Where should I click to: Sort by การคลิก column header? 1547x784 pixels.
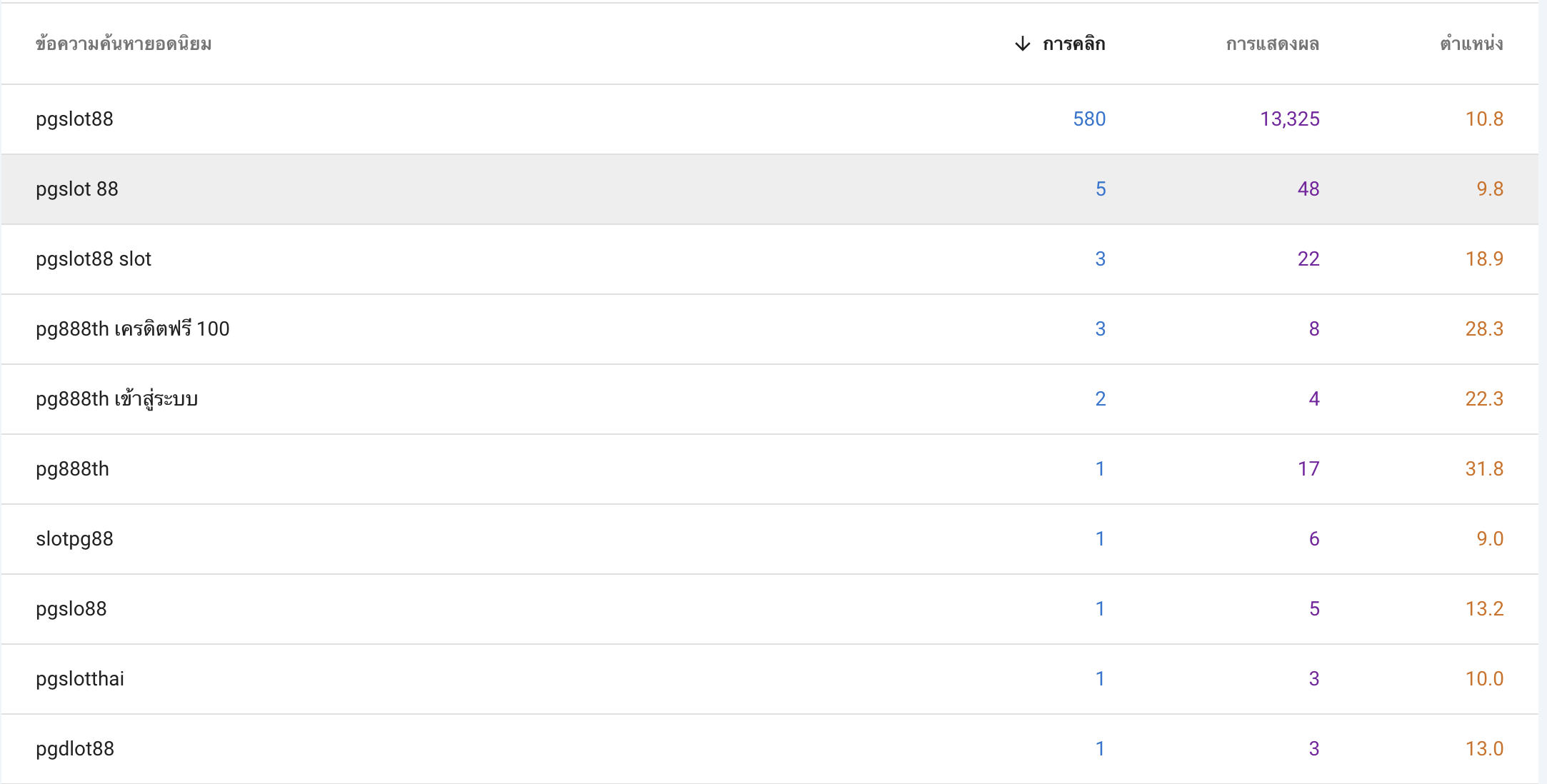(1073, 44)
